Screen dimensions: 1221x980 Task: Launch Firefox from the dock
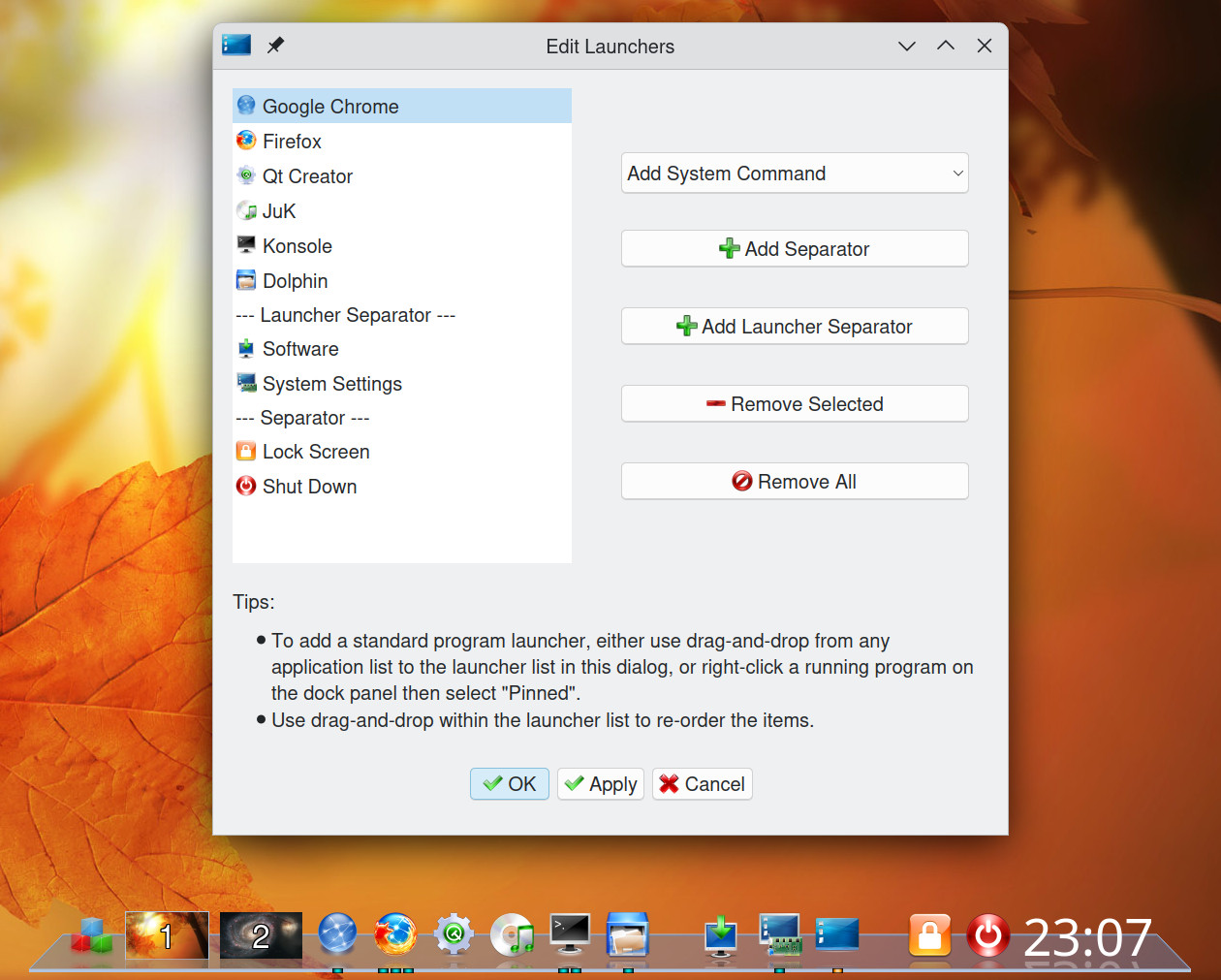pos(395,935)
